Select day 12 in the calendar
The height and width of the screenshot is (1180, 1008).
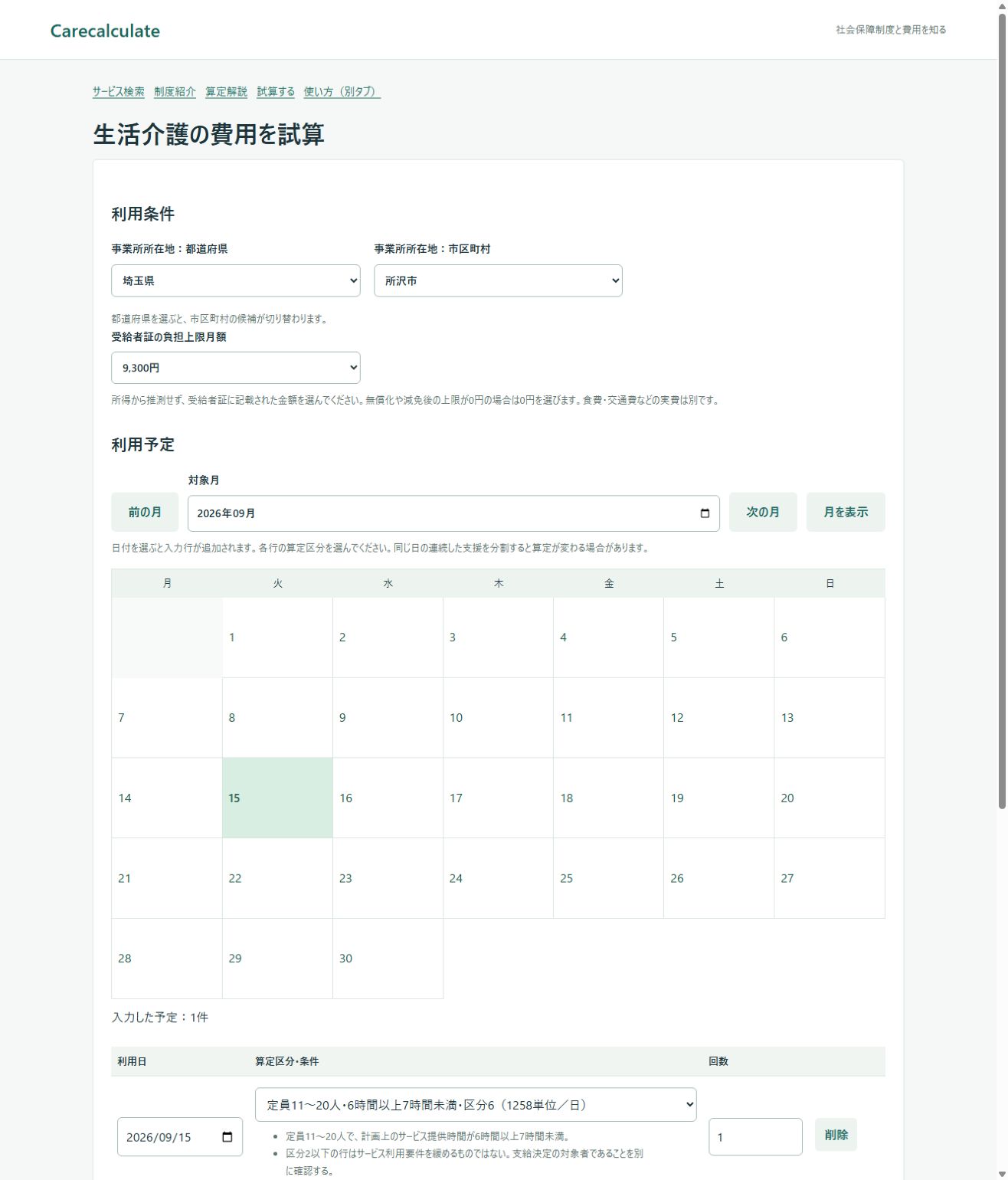(718, 718)
